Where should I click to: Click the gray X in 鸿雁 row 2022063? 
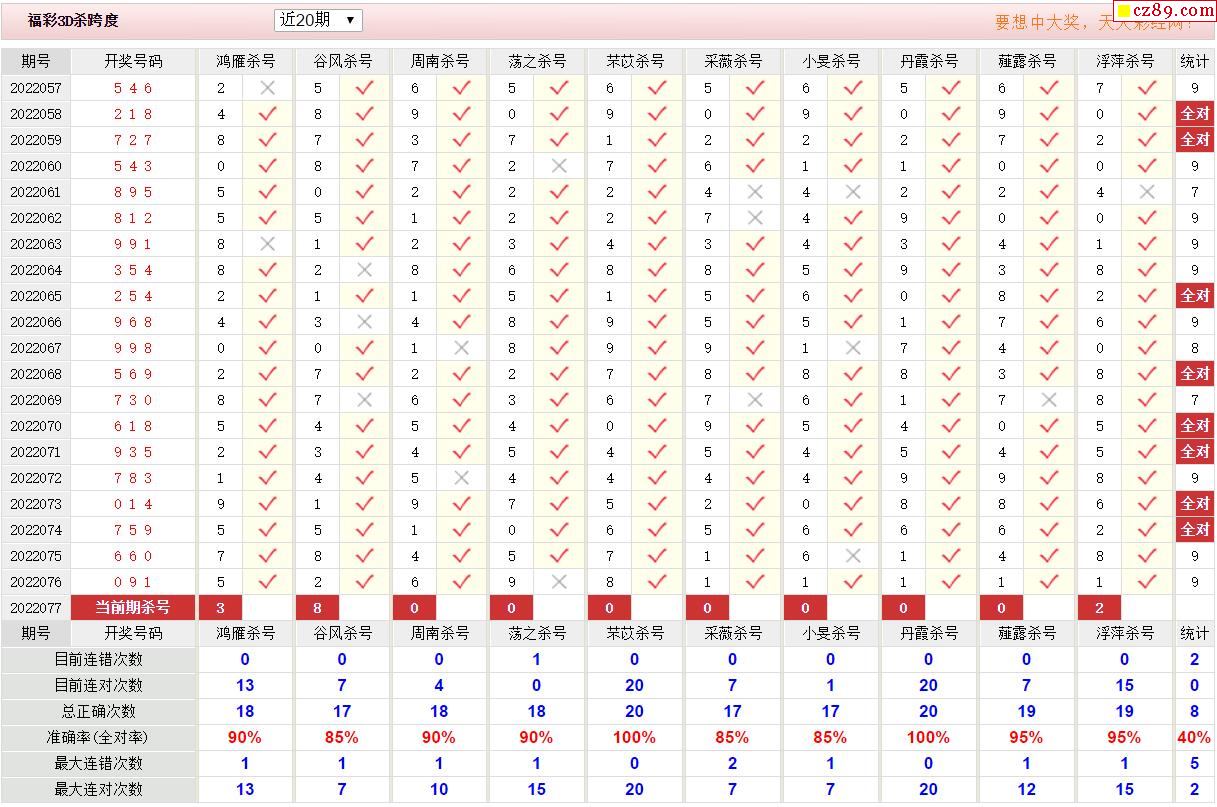(267, 244)
